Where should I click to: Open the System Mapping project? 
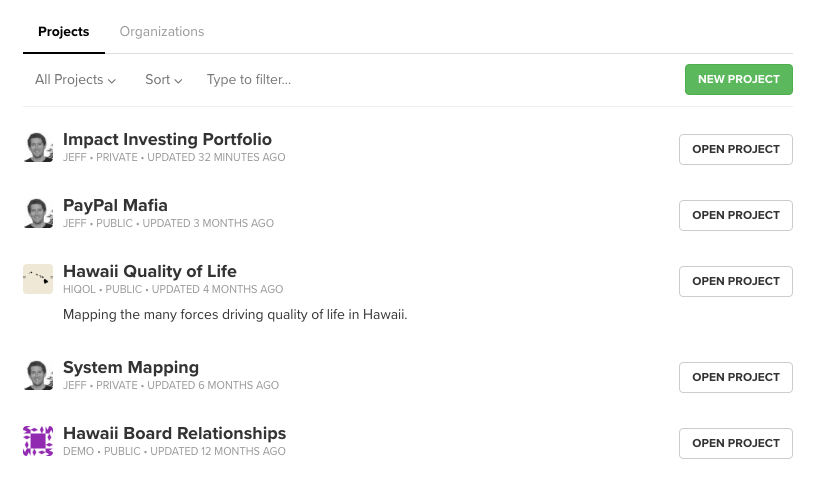[x=735, y=377]
